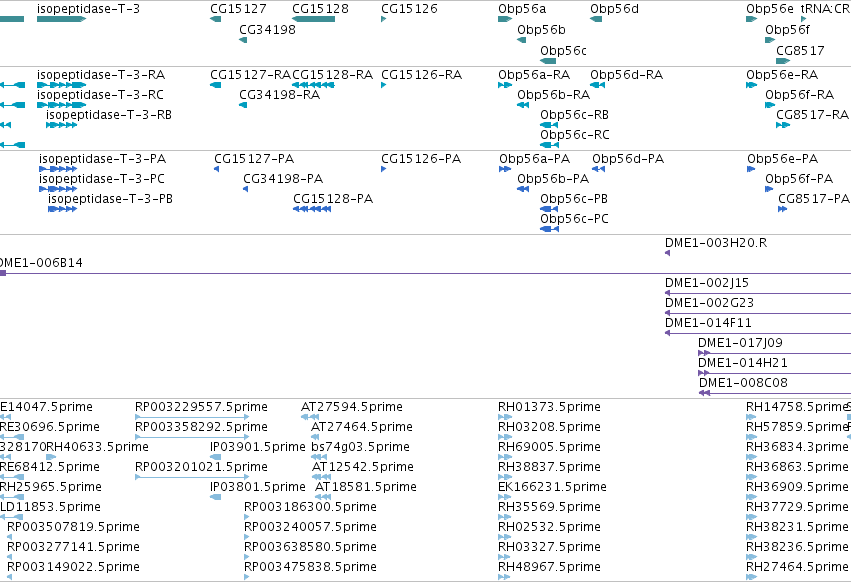Viewport: 851px width, 582px height.
Task: Click EST RH01373.5prime
Action: pyautogui.click(x=549, y=407)
